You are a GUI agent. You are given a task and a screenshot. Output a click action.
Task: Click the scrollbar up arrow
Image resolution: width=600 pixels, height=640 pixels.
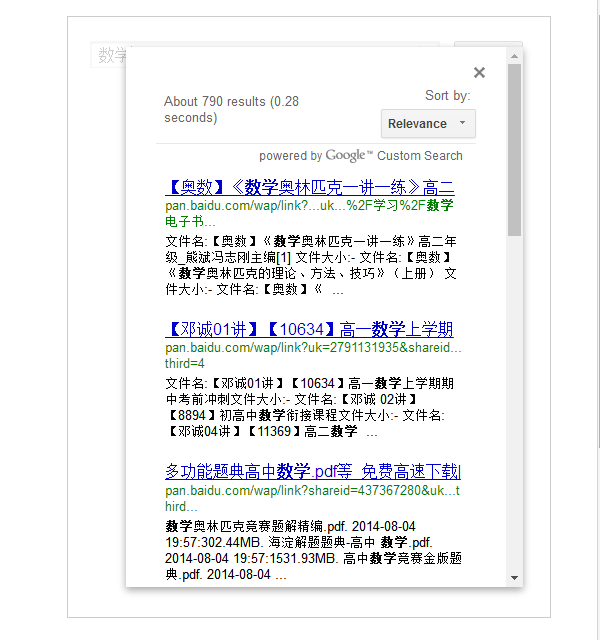514,56
